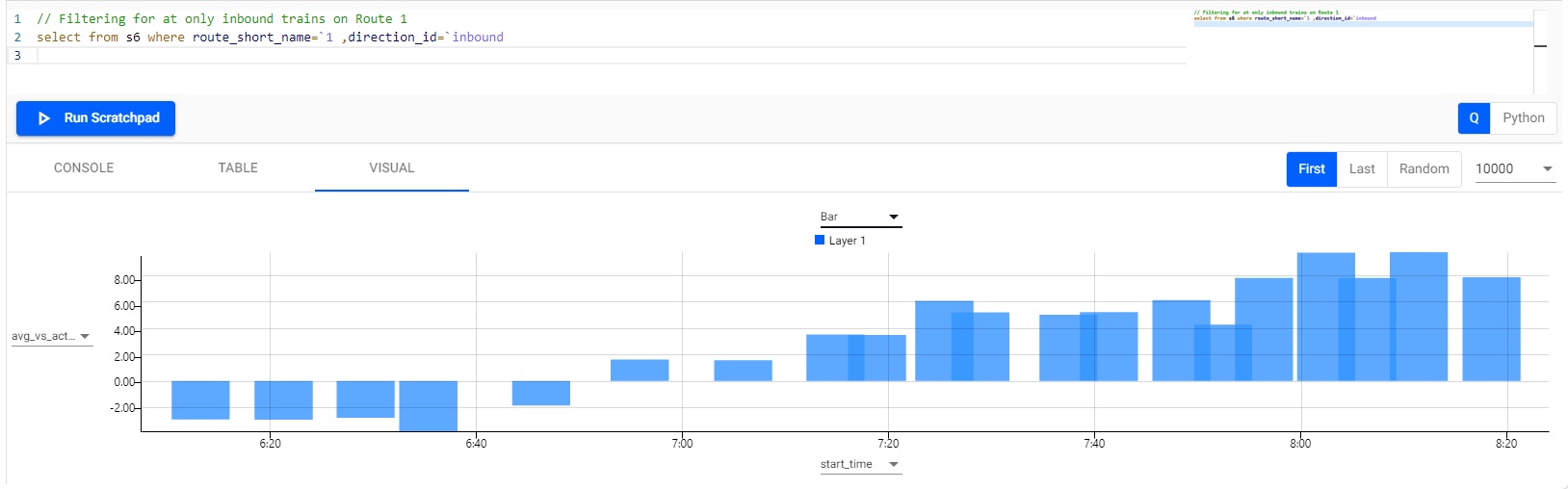This screenshot has height=489, width=1568.
Task: Click the Run Scratchpad button
Action: click(x=96, y=118)
